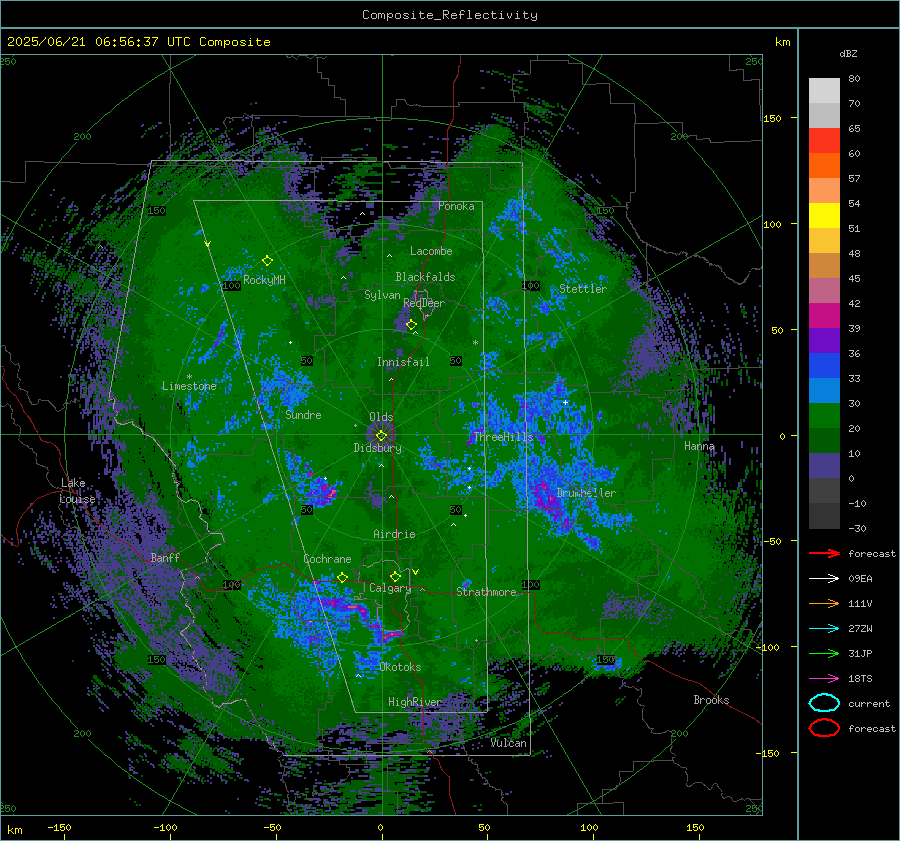
Task: Select the RedDeer city label
Action: [424, 303]
